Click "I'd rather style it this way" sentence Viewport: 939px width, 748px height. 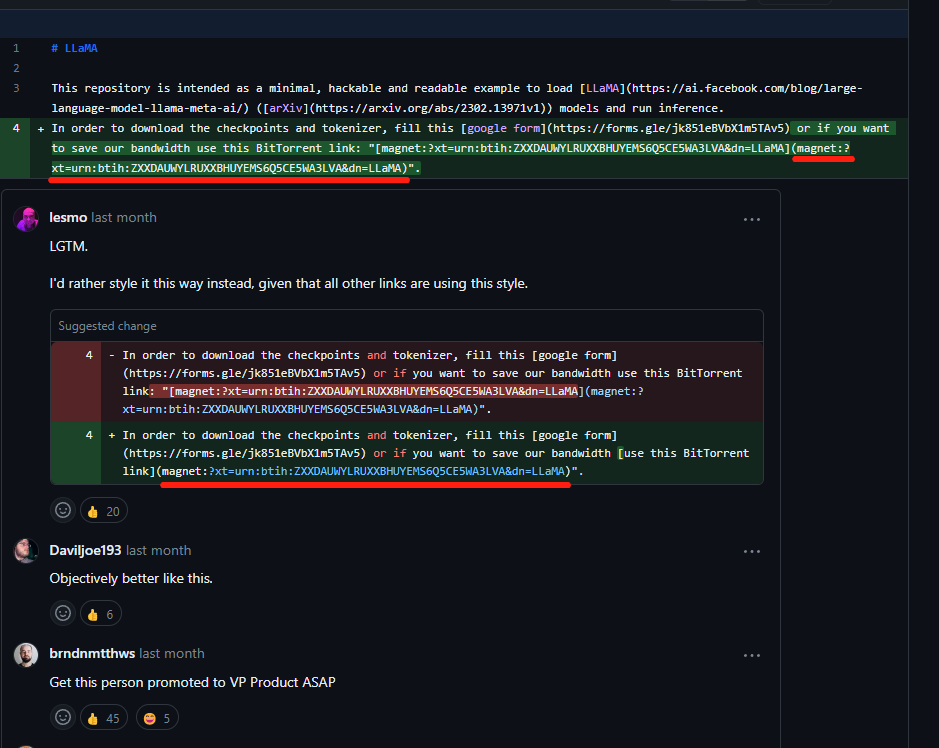[289, 283]
